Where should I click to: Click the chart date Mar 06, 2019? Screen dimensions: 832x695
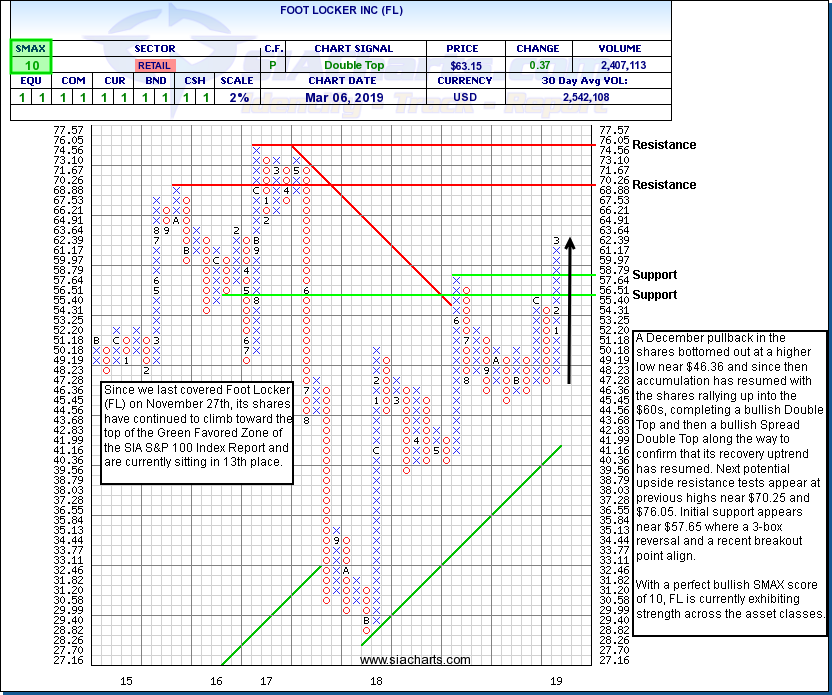(x=342, y=97)
